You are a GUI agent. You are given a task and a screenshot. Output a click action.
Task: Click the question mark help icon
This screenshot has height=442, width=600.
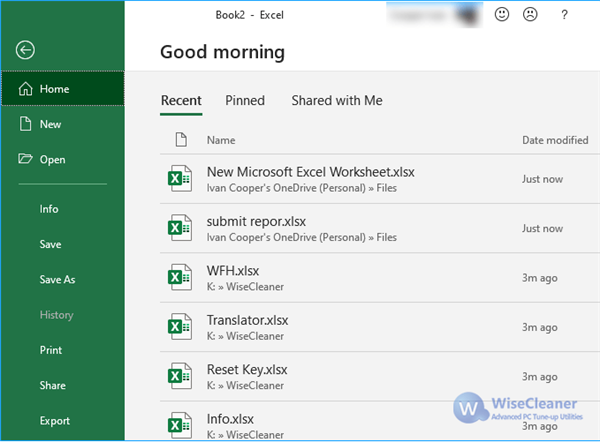pyautogui.click(x=564, y=15)
